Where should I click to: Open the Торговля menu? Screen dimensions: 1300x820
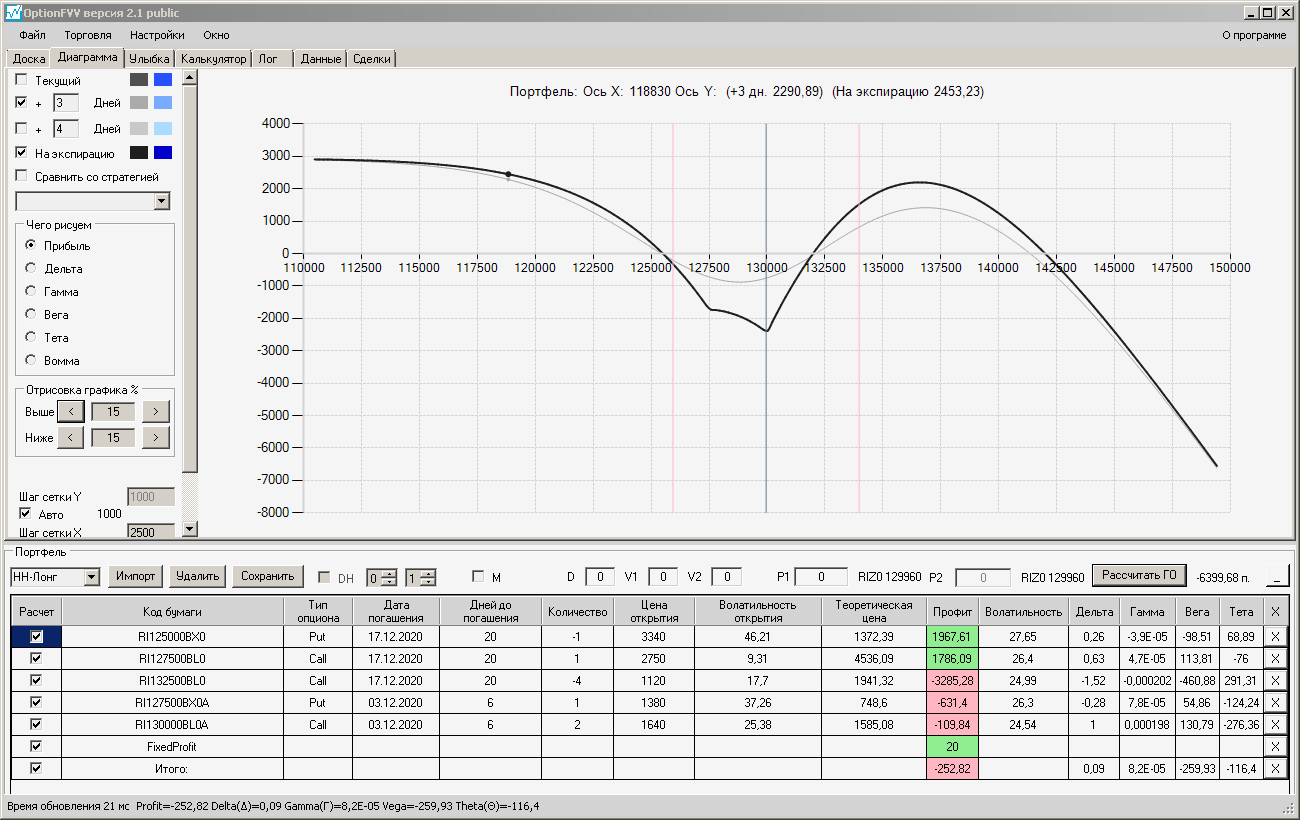(x=88, y=35)
